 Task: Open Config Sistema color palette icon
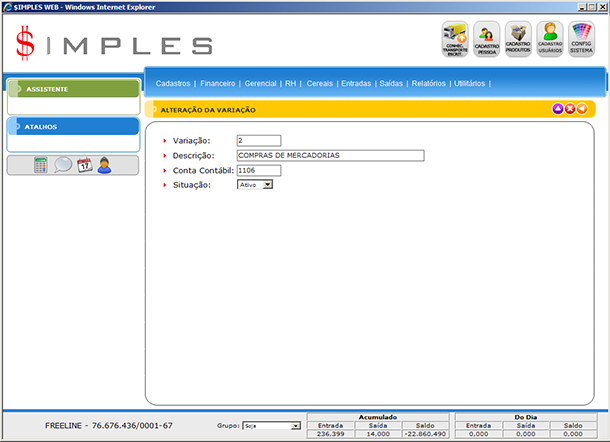[581, 38]
